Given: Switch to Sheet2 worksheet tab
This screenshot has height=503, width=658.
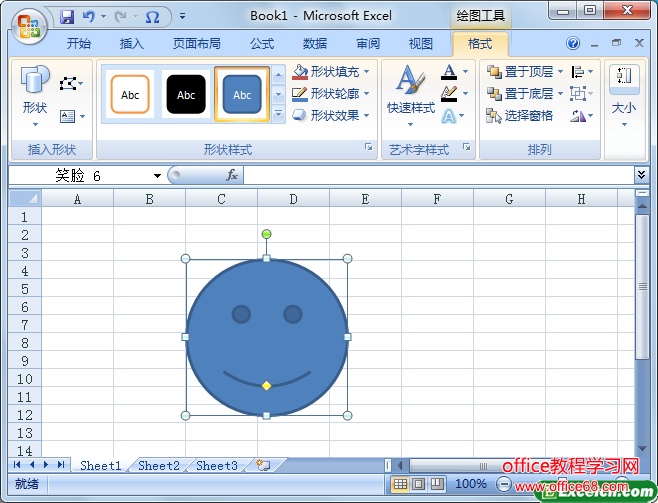Looking at the screenshot, I should click(159, 465).
